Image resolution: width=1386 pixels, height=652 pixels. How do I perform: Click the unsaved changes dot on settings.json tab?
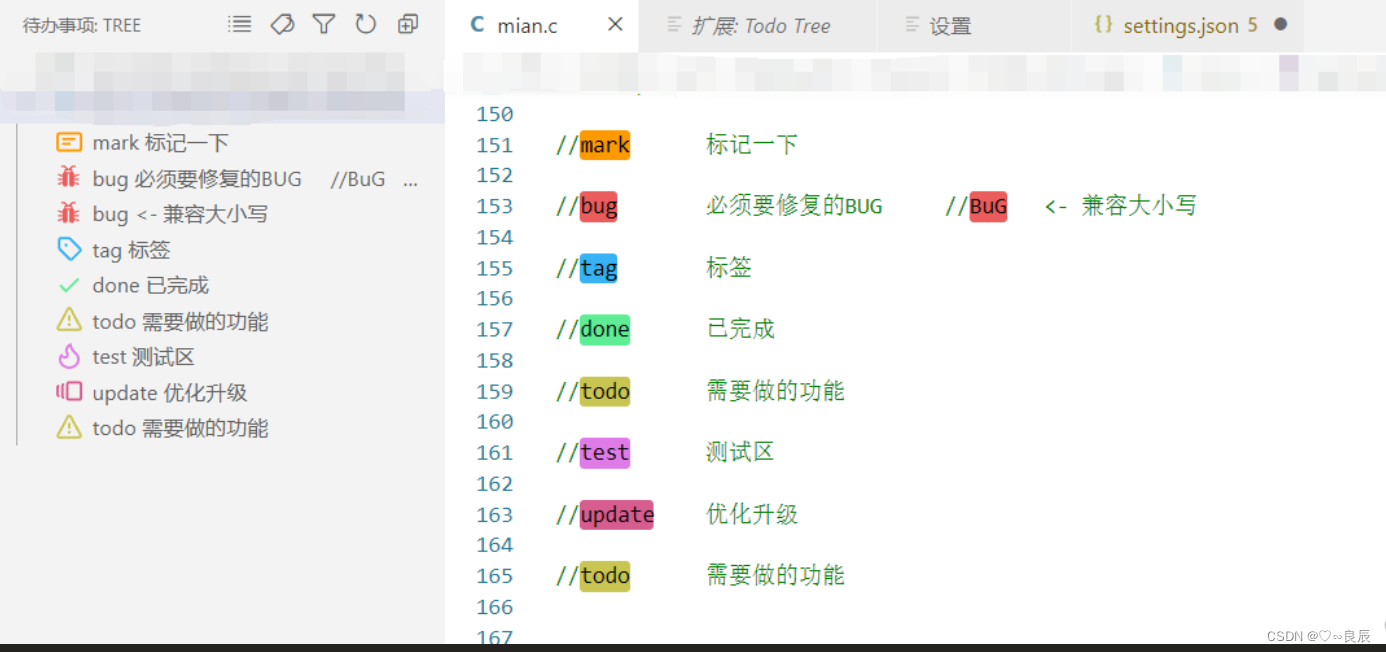point(1281,25)
